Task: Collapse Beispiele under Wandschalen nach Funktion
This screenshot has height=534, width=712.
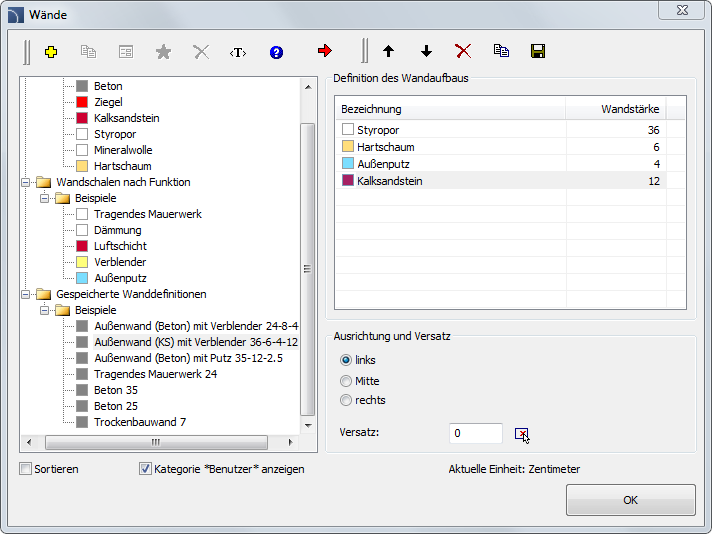Action: 44,198
